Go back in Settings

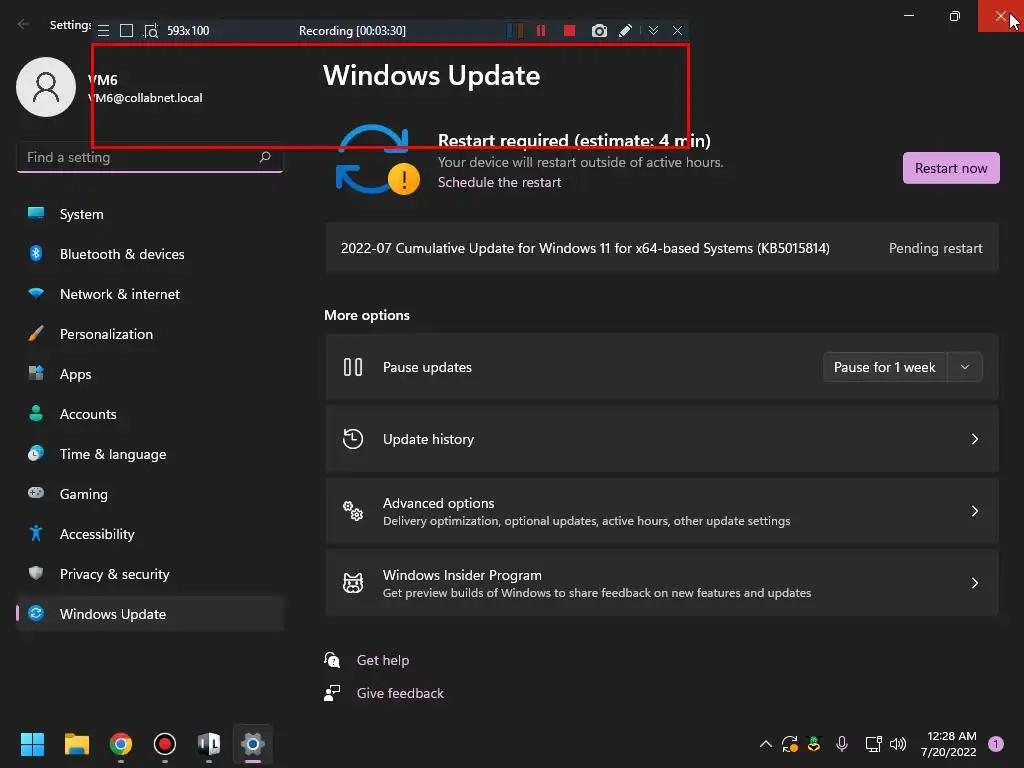24,24
